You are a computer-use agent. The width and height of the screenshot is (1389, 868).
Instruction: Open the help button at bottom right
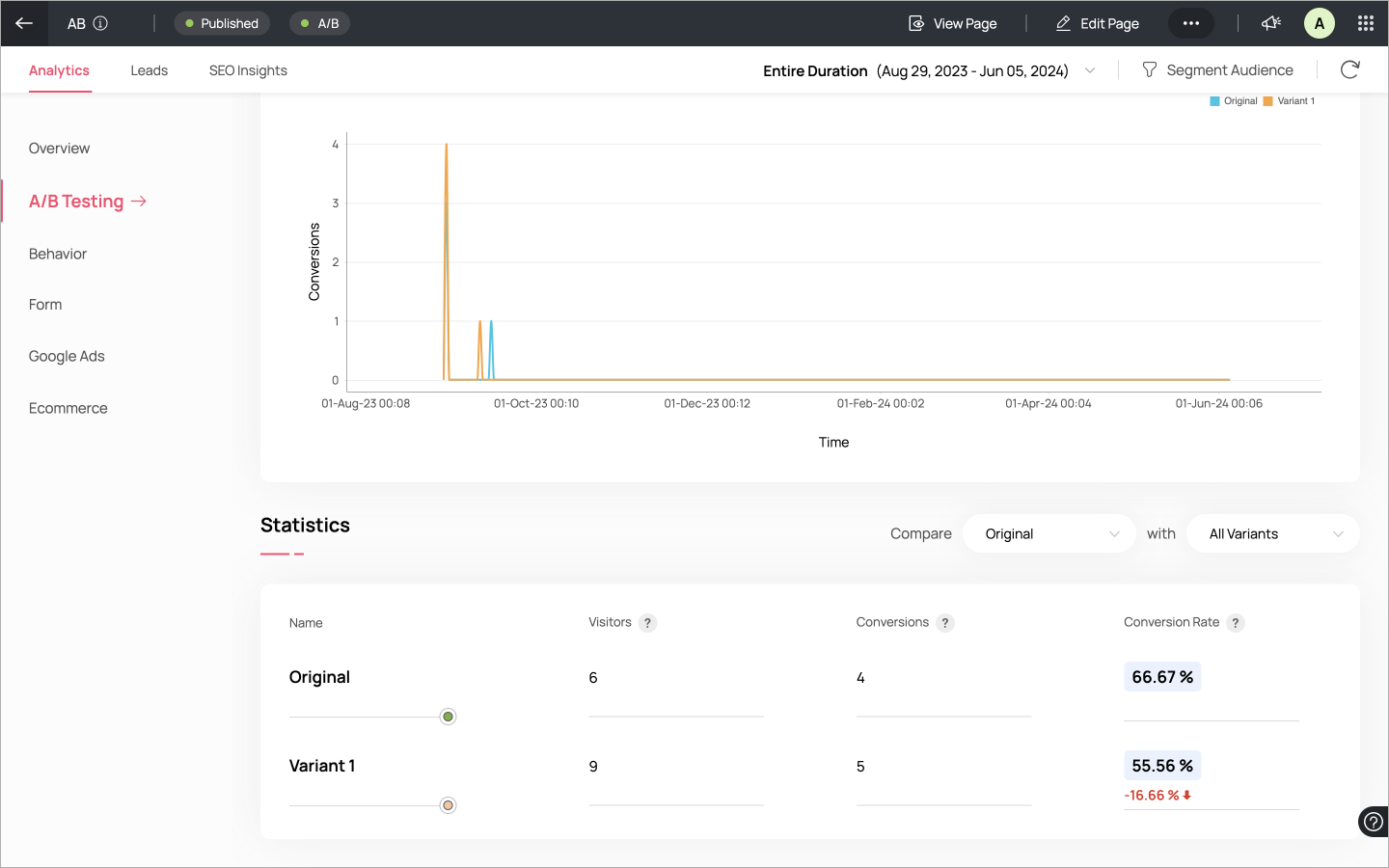[x=1373, y=822]
